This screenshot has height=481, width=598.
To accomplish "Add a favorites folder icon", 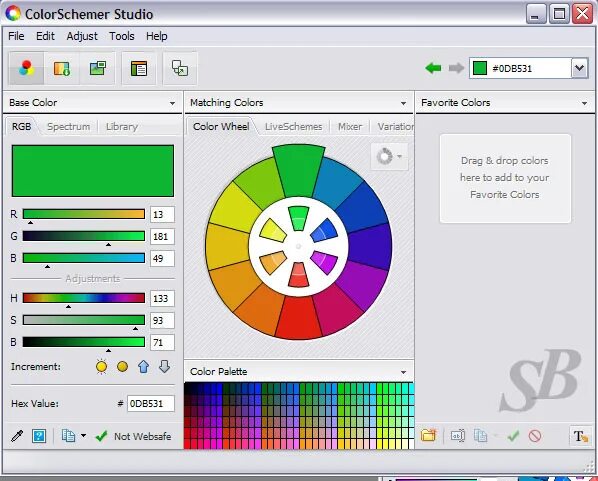I will point(429,435).
